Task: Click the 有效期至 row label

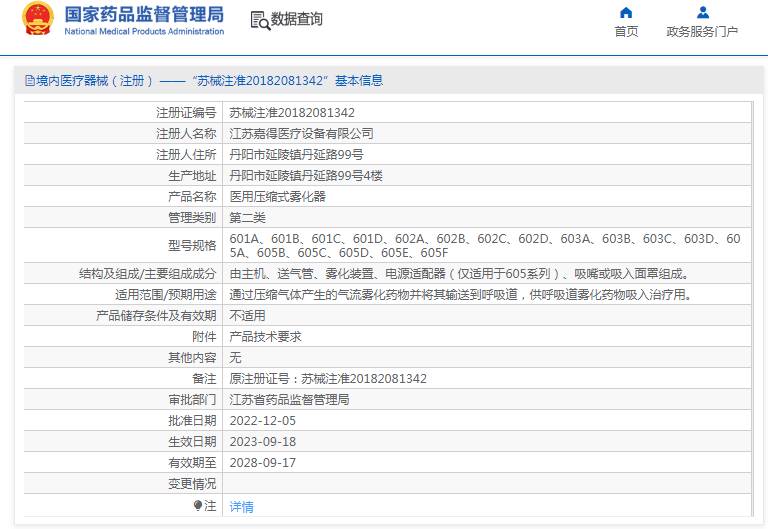Action: (192, 463)
